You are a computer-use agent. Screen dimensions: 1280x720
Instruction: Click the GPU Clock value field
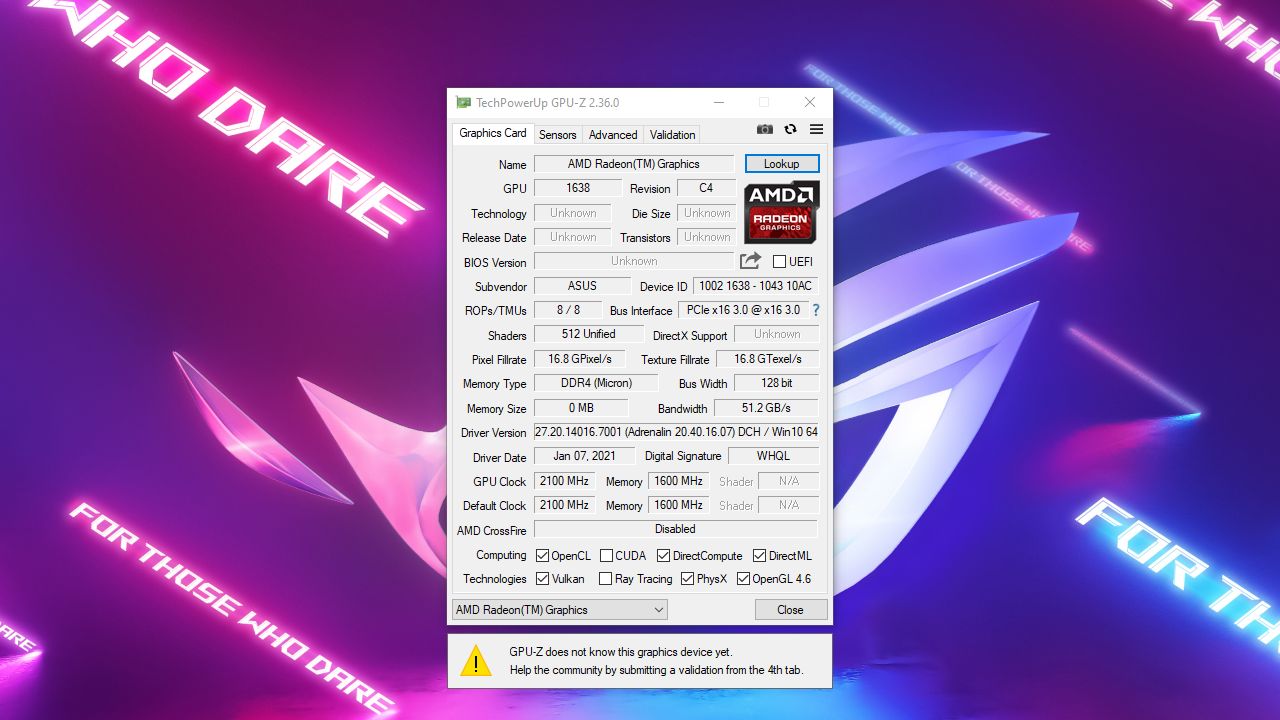coord(563,481)
